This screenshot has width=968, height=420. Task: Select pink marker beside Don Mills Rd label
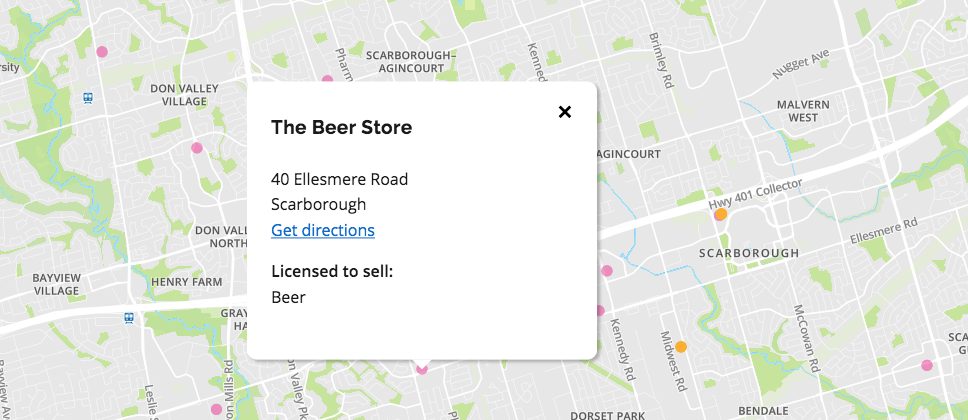tap(216, 409)
